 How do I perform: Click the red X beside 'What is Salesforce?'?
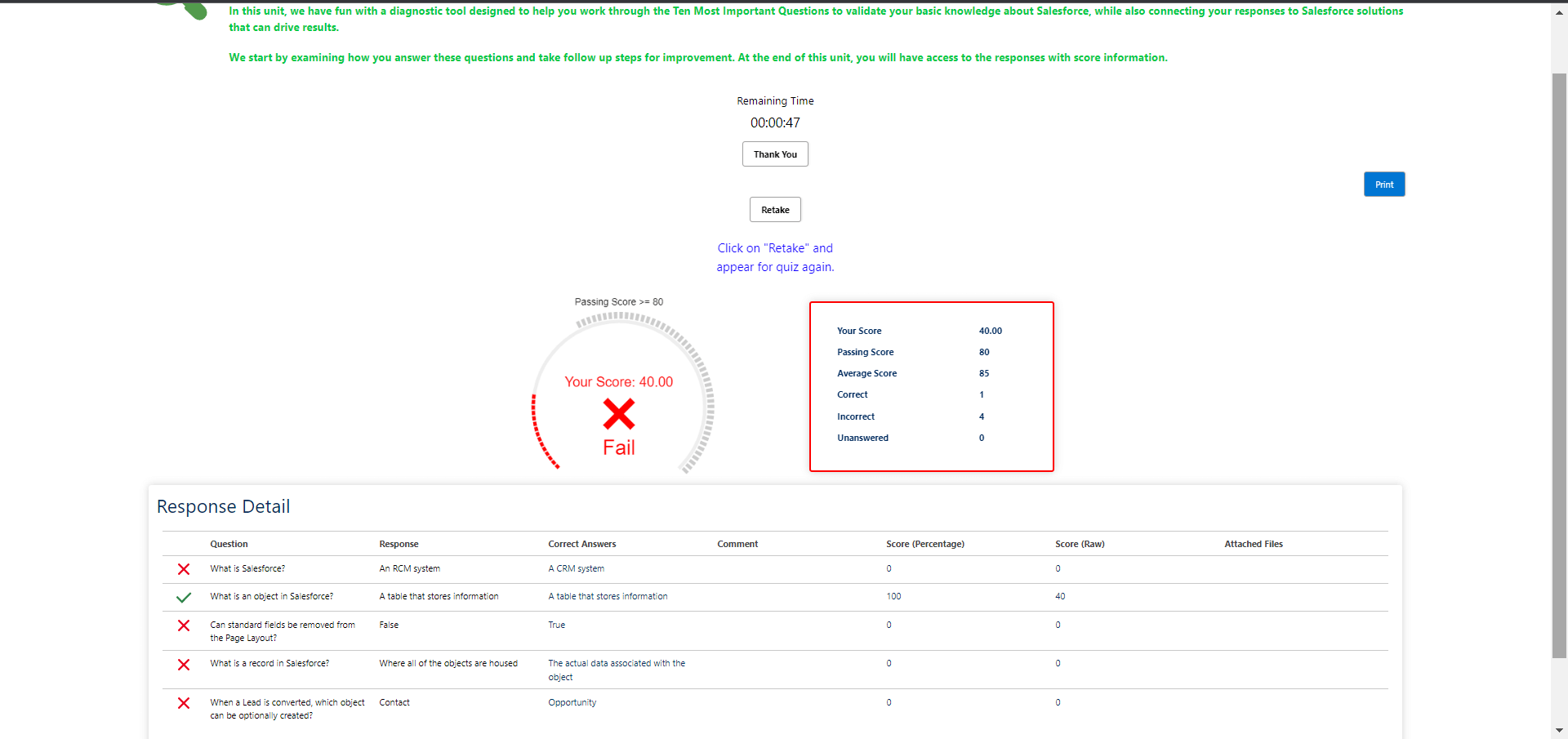tap(184, 569)
